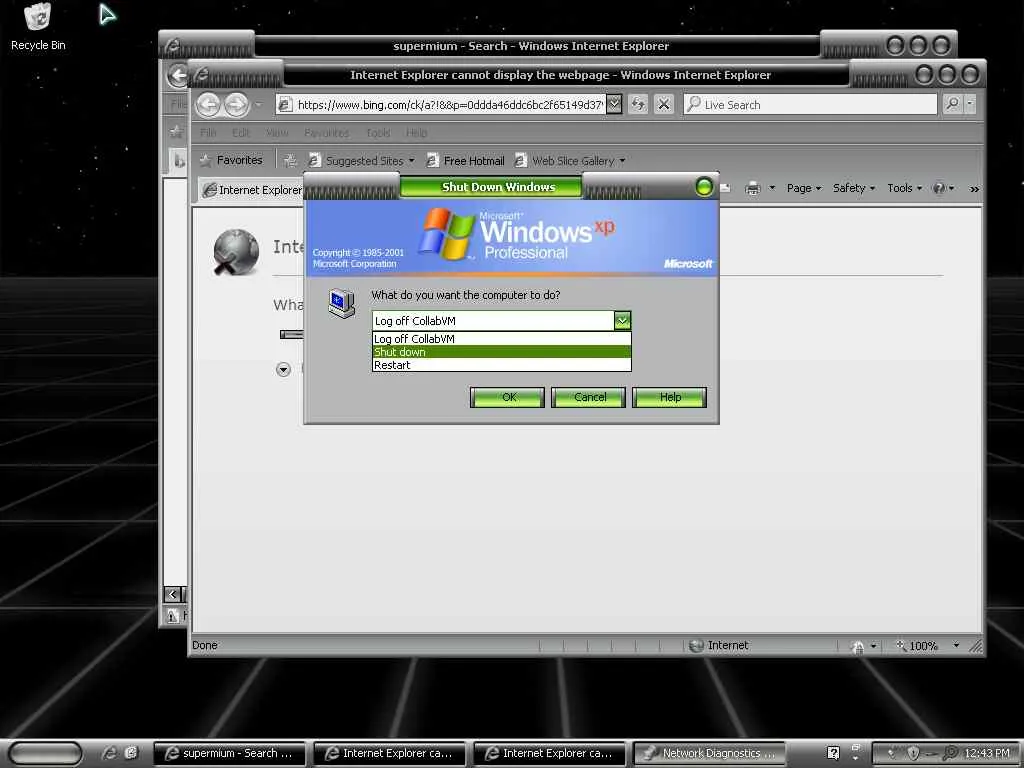Open zoom level 100% control
1024x768 pixels.
917,646
